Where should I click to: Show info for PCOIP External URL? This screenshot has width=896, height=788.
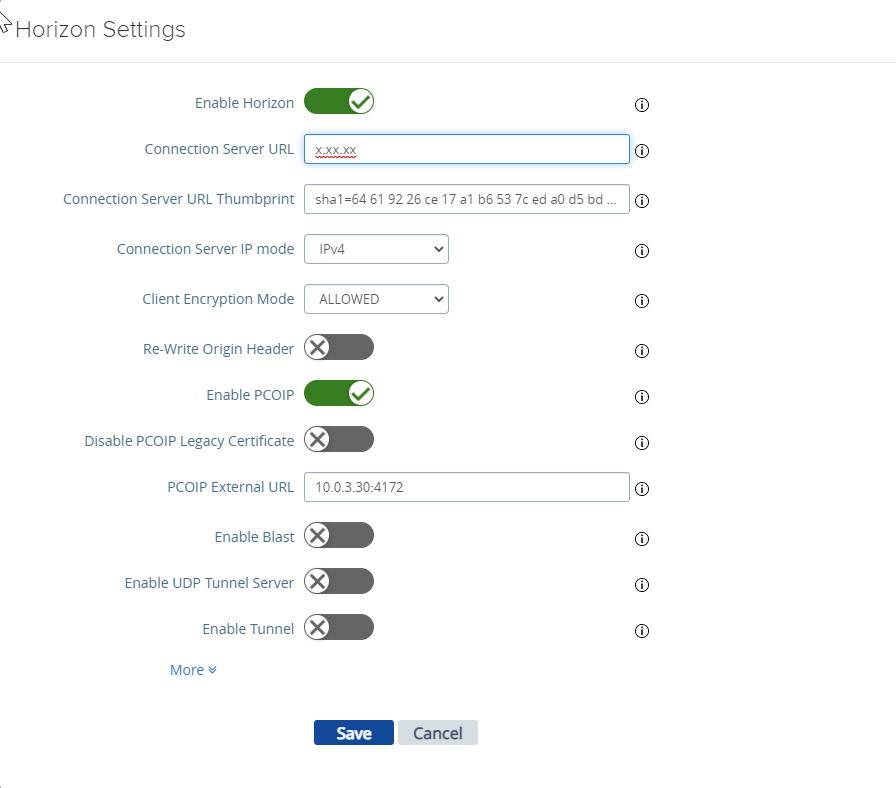tap(642, 489)
